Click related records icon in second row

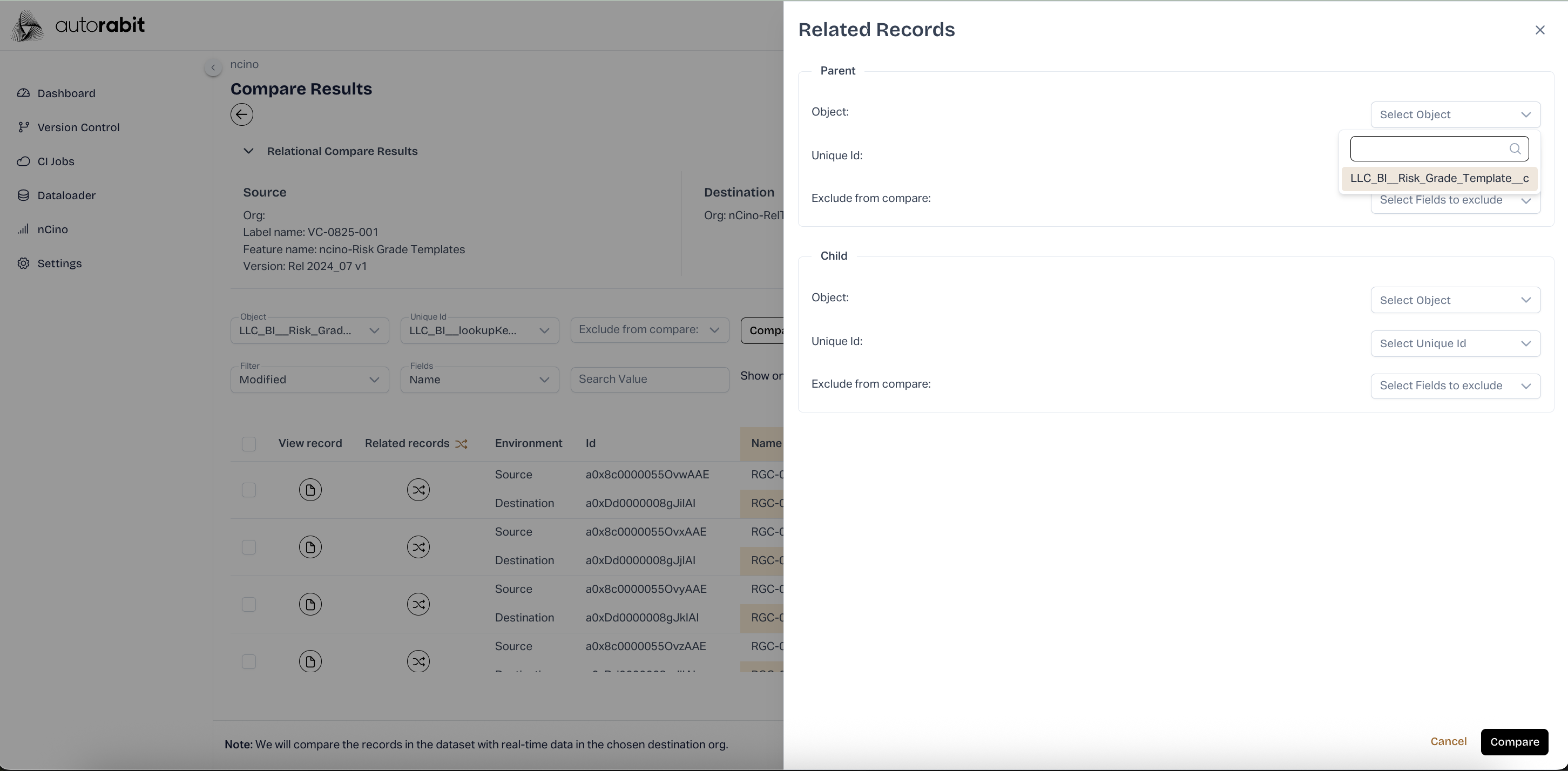tap(418, 547)
